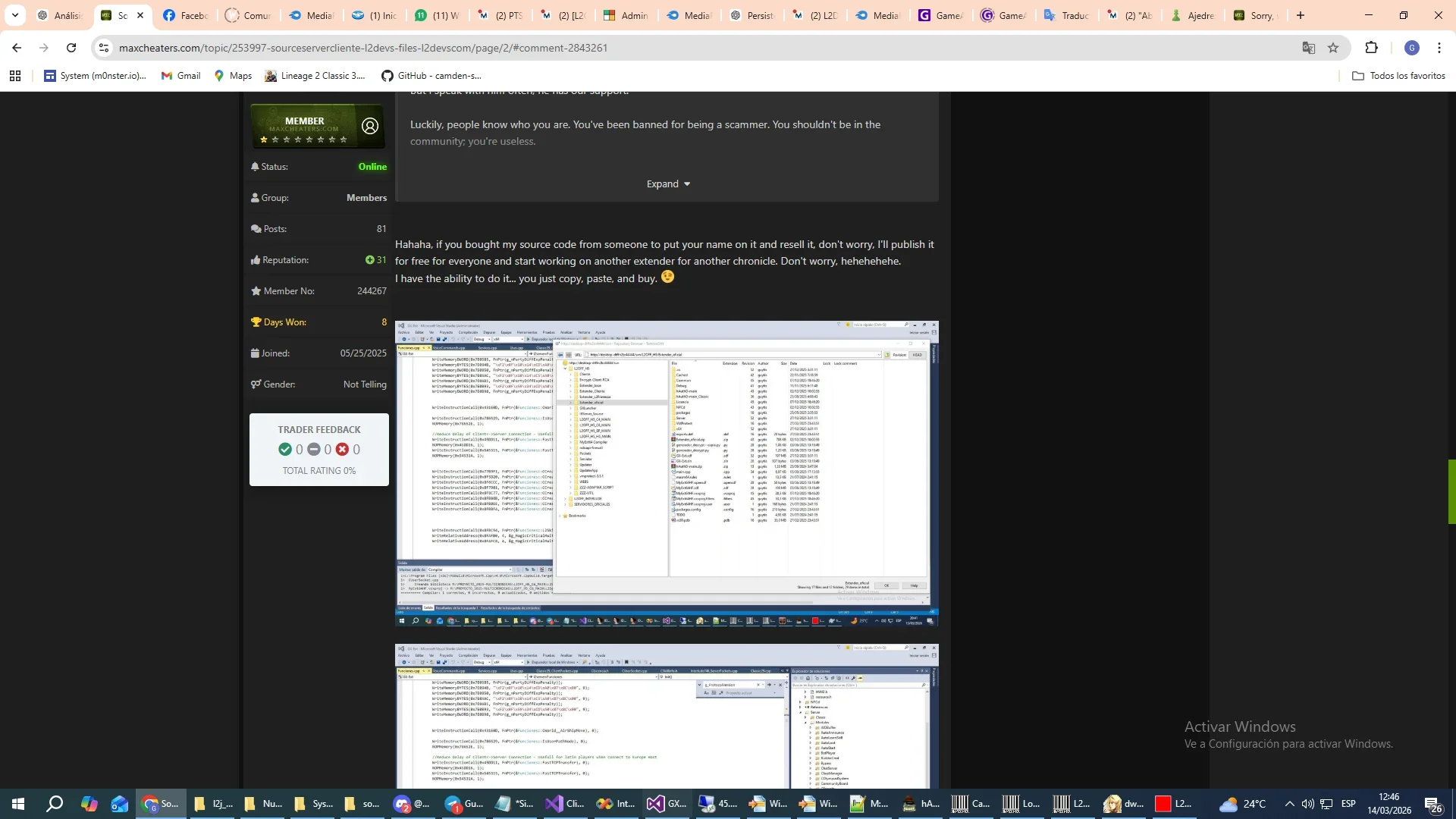Open System (m0nster.io) bookmark
This screenshot has width=1456, height=819.
tap(95, 76)
